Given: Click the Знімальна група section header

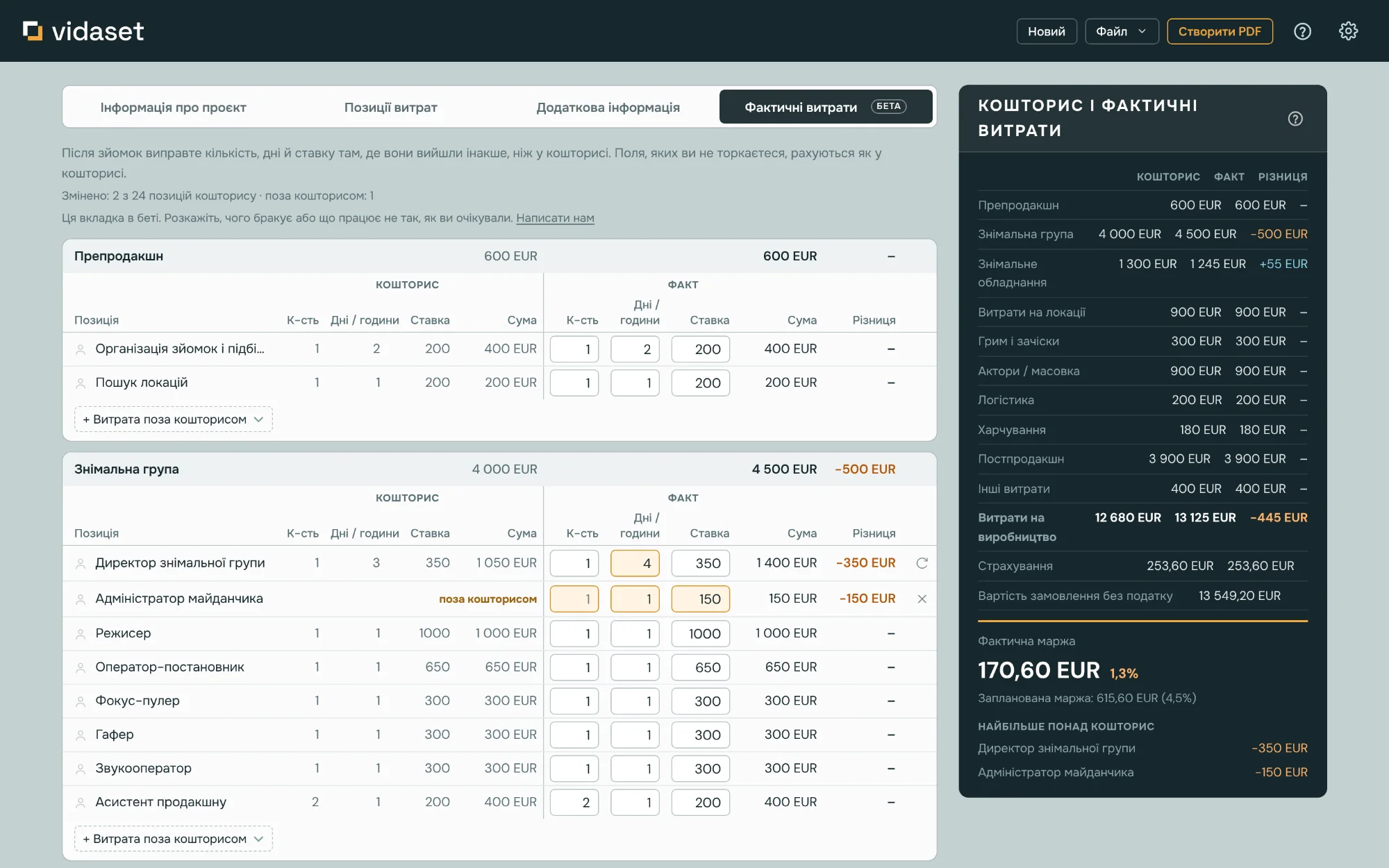Looking at the screenshot, I should [x=499, y=469].
